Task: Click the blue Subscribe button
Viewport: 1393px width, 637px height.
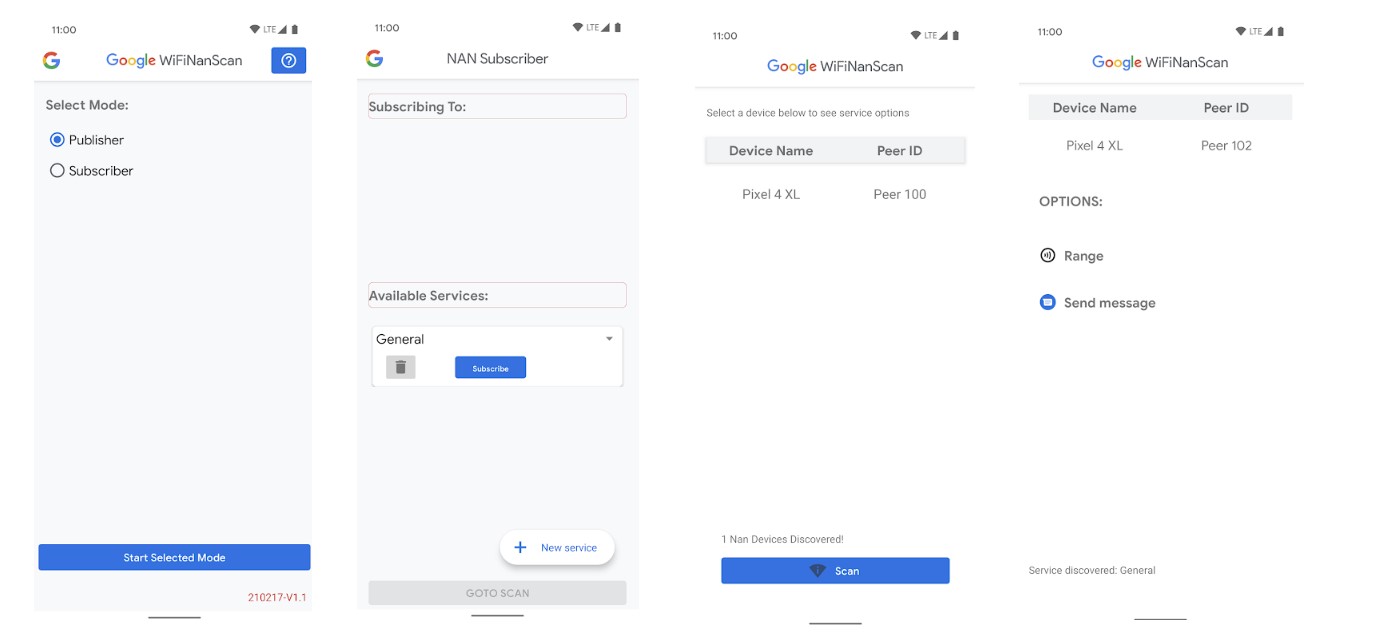Action: 490,368
